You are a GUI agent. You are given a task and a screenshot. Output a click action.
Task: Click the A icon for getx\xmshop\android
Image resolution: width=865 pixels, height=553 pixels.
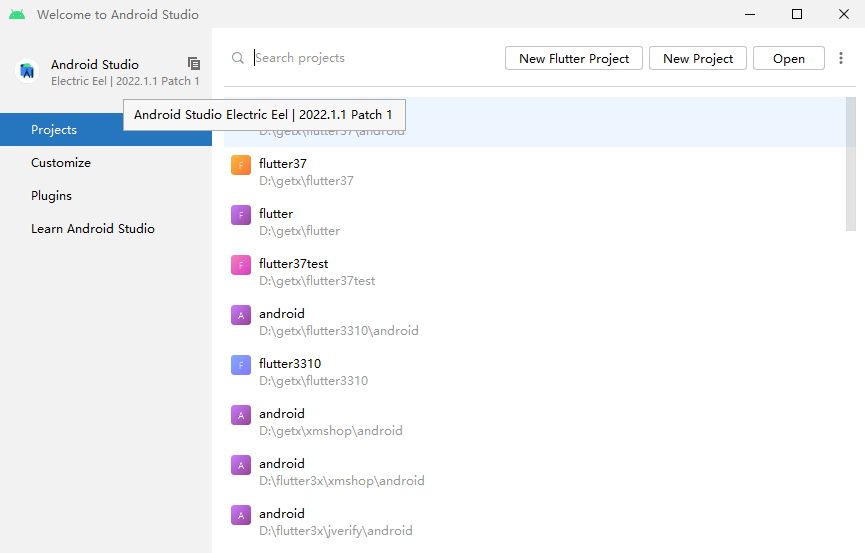point(241,415)
